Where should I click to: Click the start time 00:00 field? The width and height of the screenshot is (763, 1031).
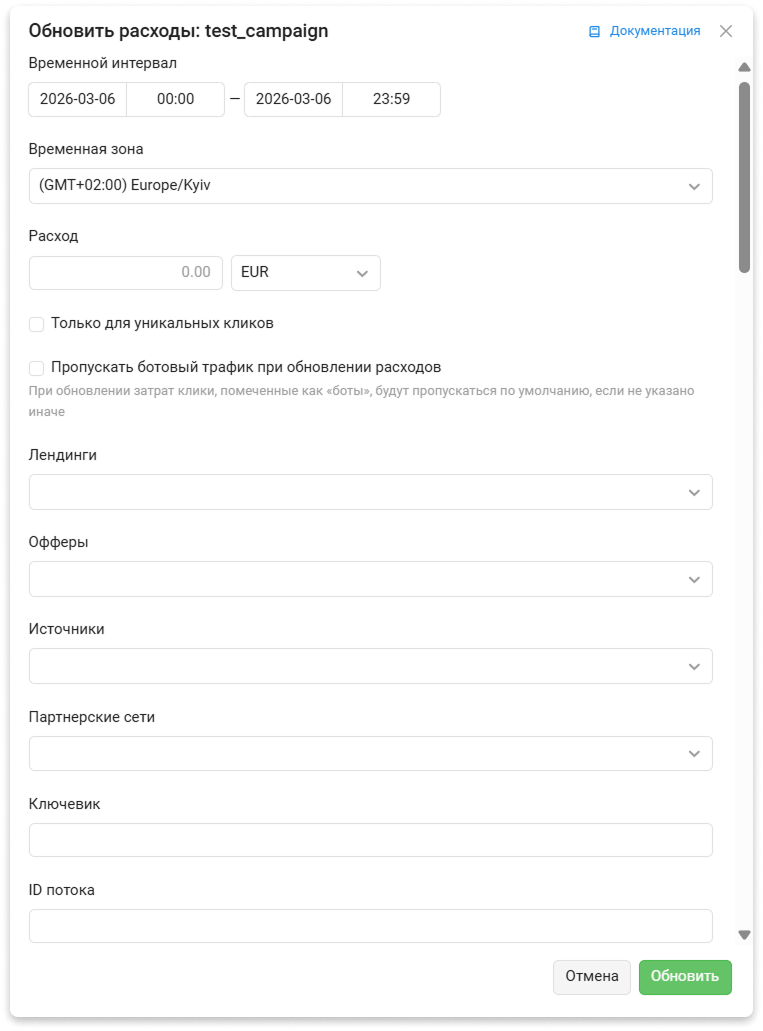[x=175, y=100]
